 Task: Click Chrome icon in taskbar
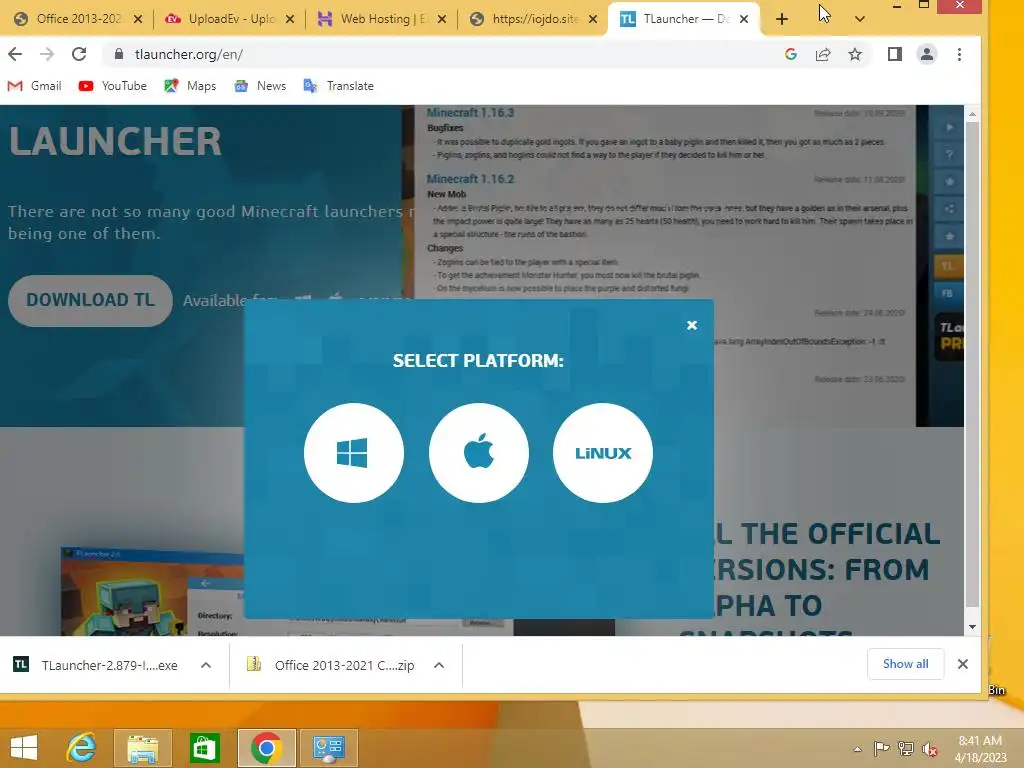click(266, 748)
